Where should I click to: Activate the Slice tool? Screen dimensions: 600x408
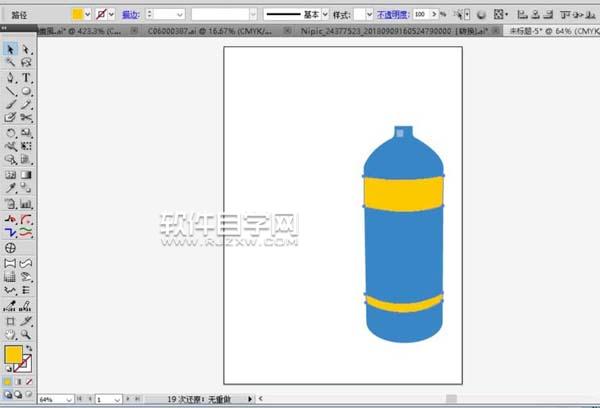point(26,321)
